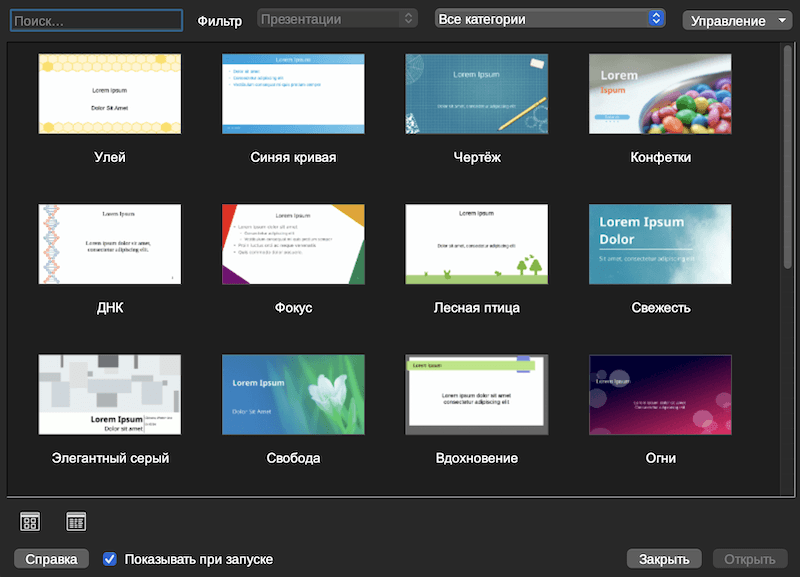Choose the Свобода flower template

(x=293, y=395)
